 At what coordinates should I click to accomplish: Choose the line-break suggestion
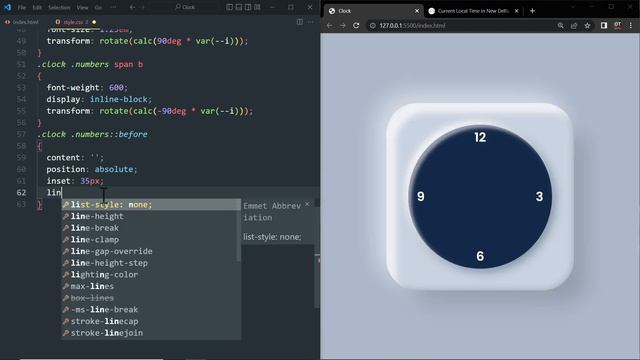151,228
